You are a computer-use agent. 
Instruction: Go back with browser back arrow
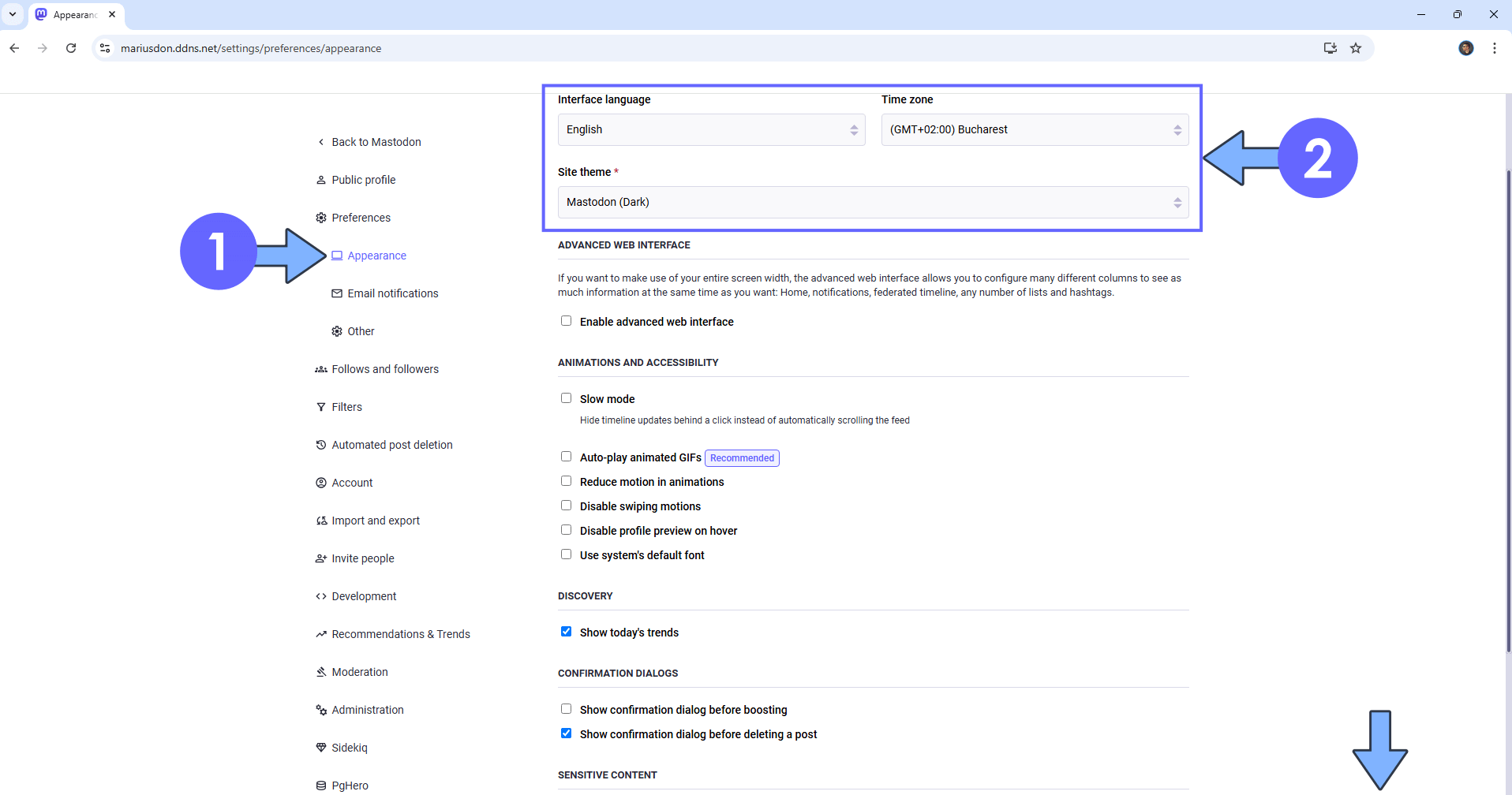(14, 48)
